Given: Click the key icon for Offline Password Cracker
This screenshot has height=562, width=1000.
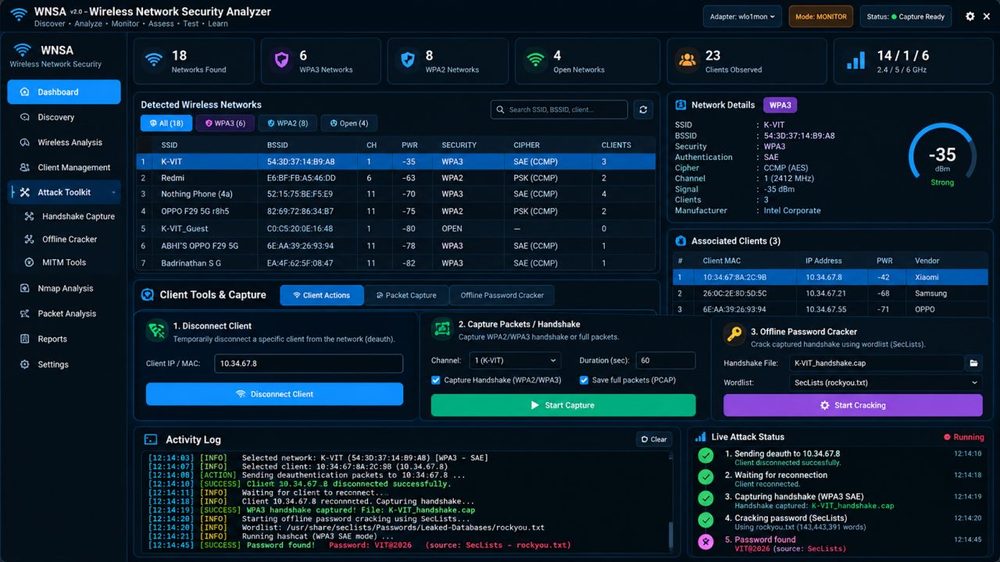Looking at the screenshot, I should coord(734,334).
